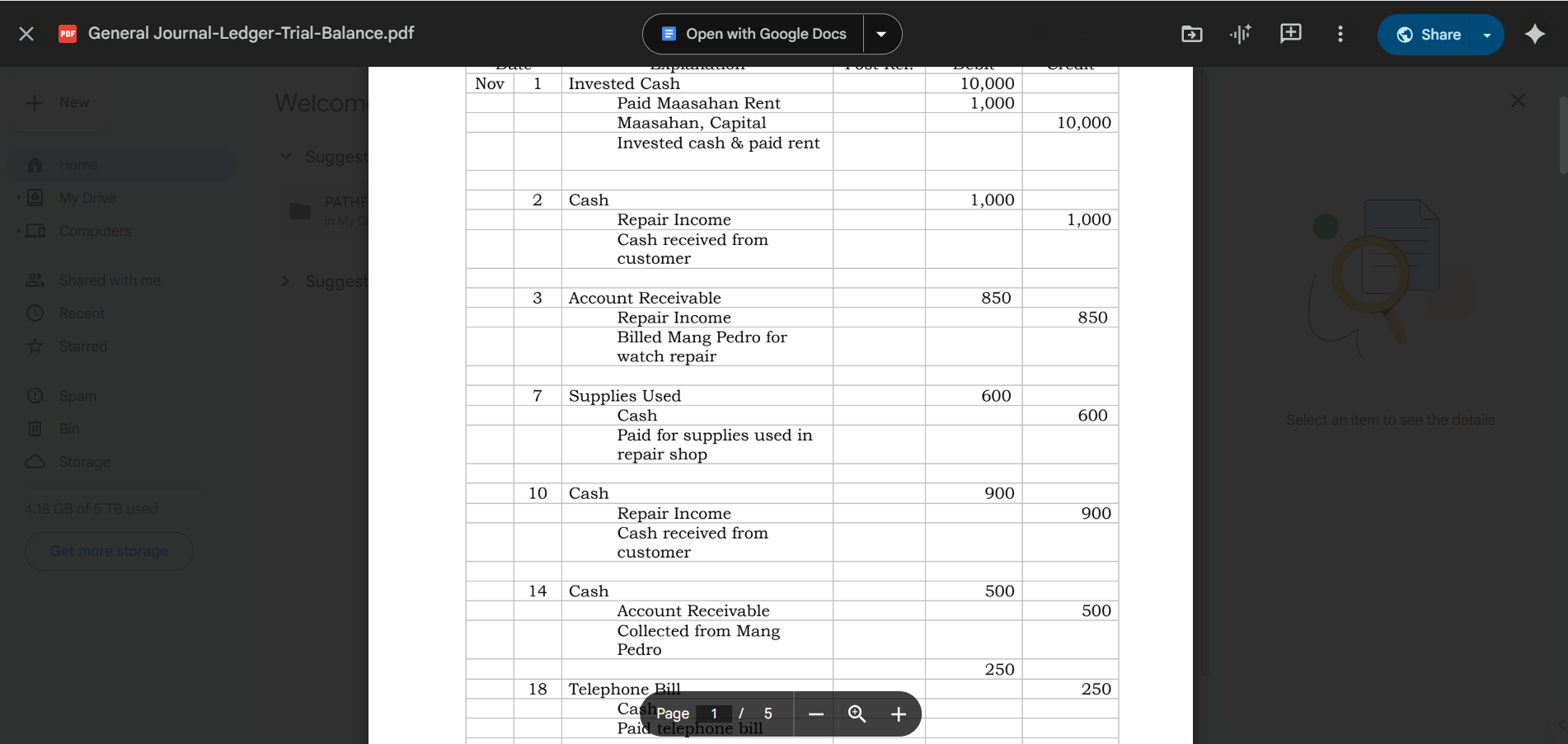Image resolution: width=1568 pixels, height=744 pixels.
Task: Click the 10,000 credit amount for Maasahan, Capital
Action: (1084, 123)
